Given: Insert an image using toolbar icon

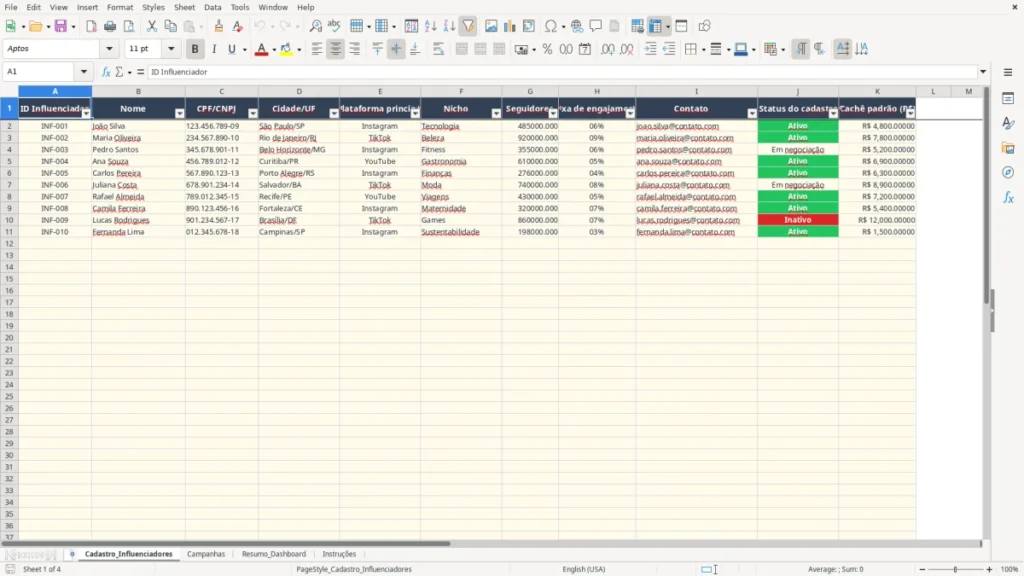Looking at the screenshot, I should (491, 26).
